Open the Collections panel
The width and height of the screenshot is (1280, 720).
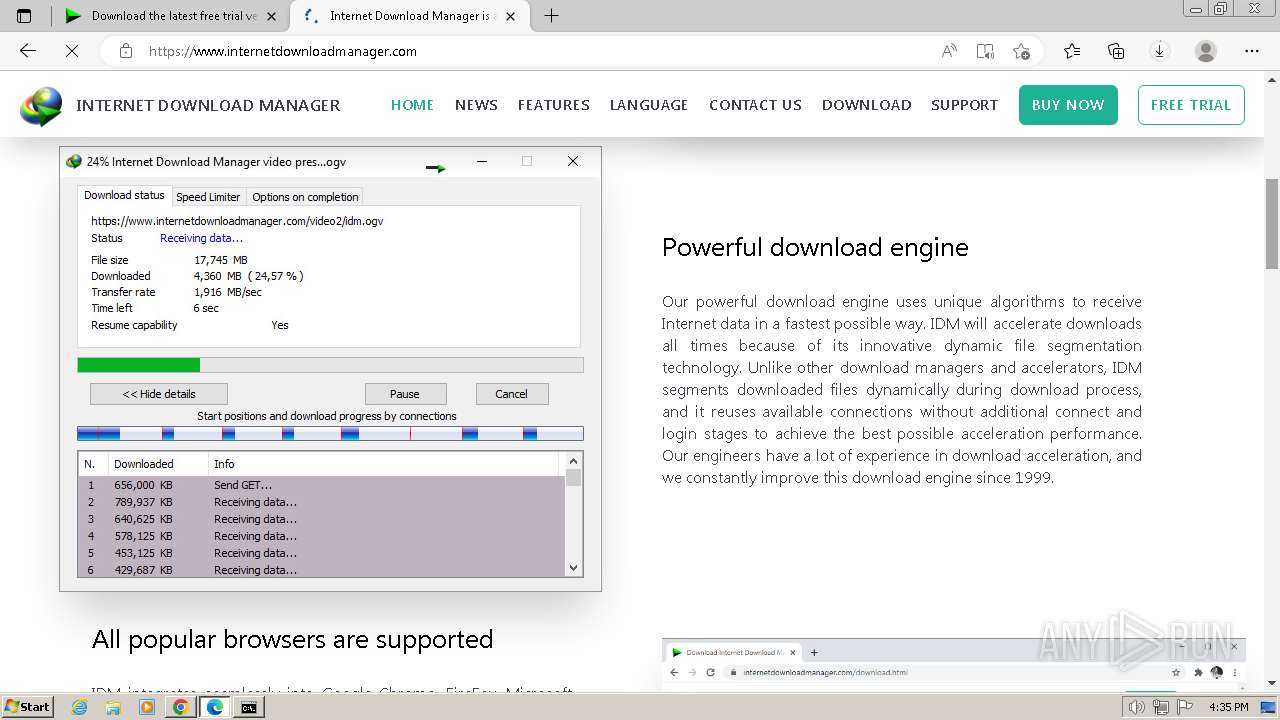point(1116,51)
